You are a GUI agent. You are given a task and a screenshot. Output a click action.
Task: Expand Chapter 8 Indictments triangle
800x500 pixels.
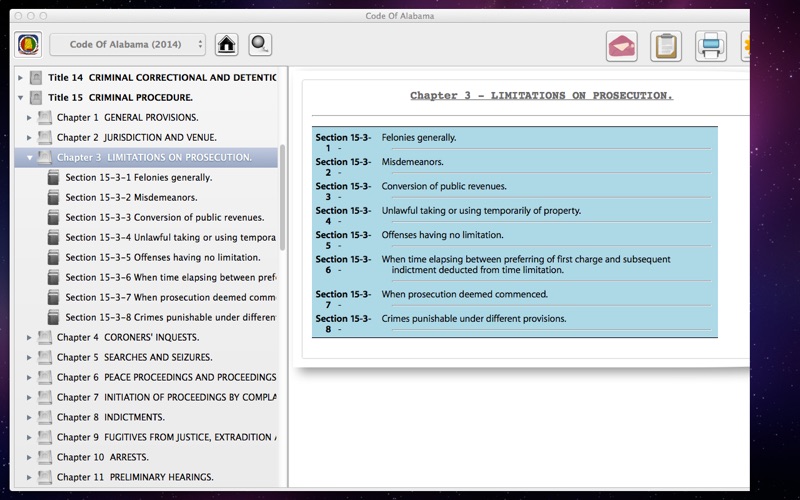[29, 417]
